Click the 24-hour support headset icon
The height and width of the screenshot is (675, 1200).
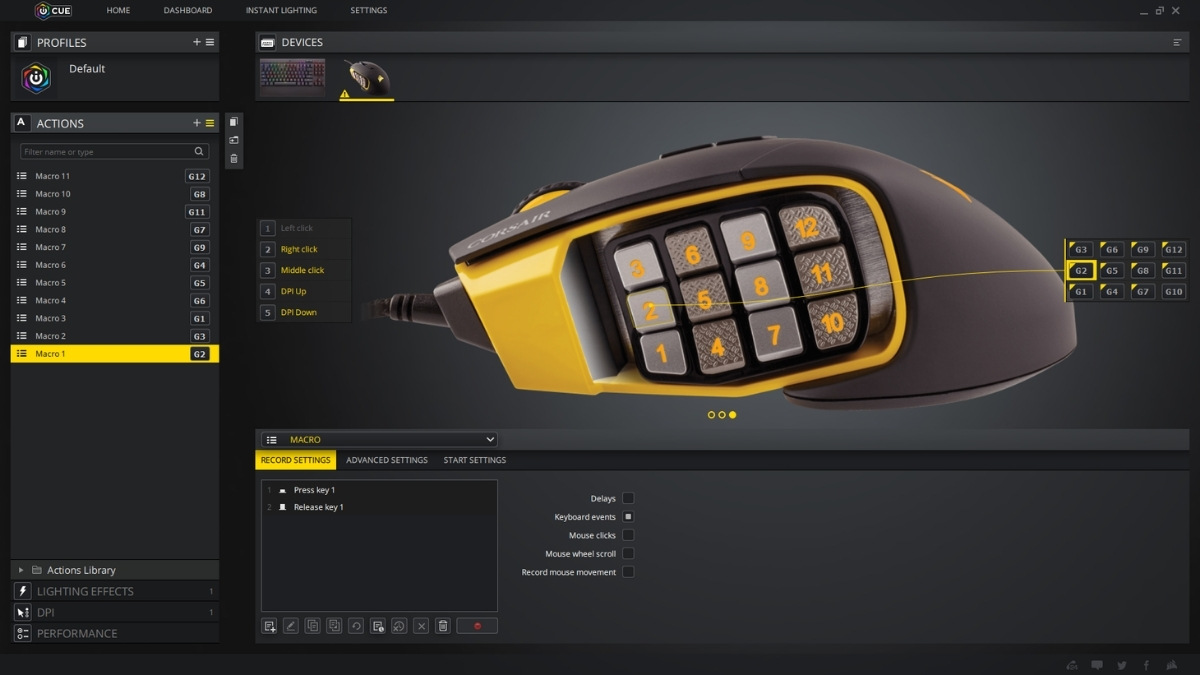point(1072,665)
